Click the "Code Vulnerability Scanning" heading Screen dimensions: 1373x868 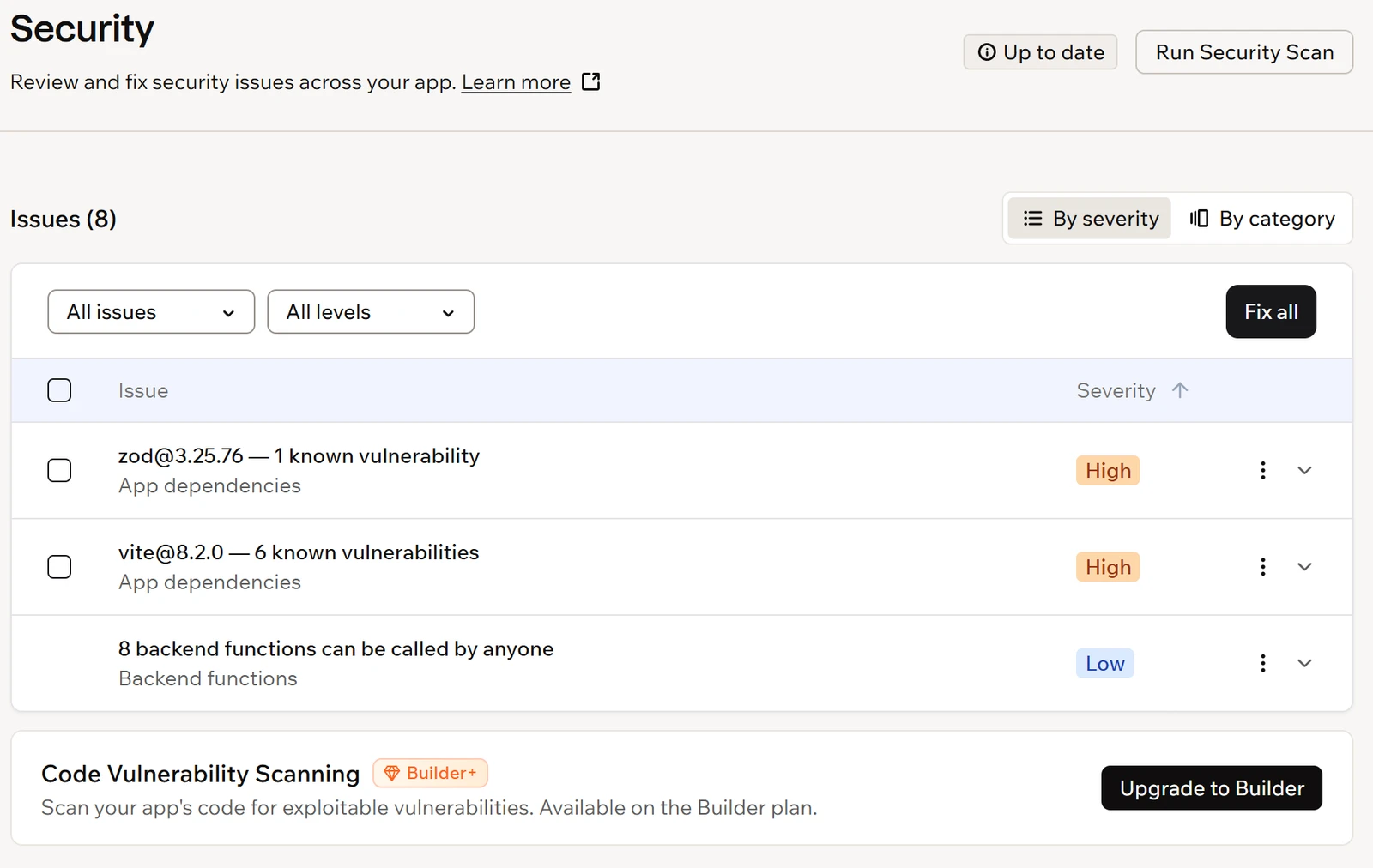click(x=201, y=774)
